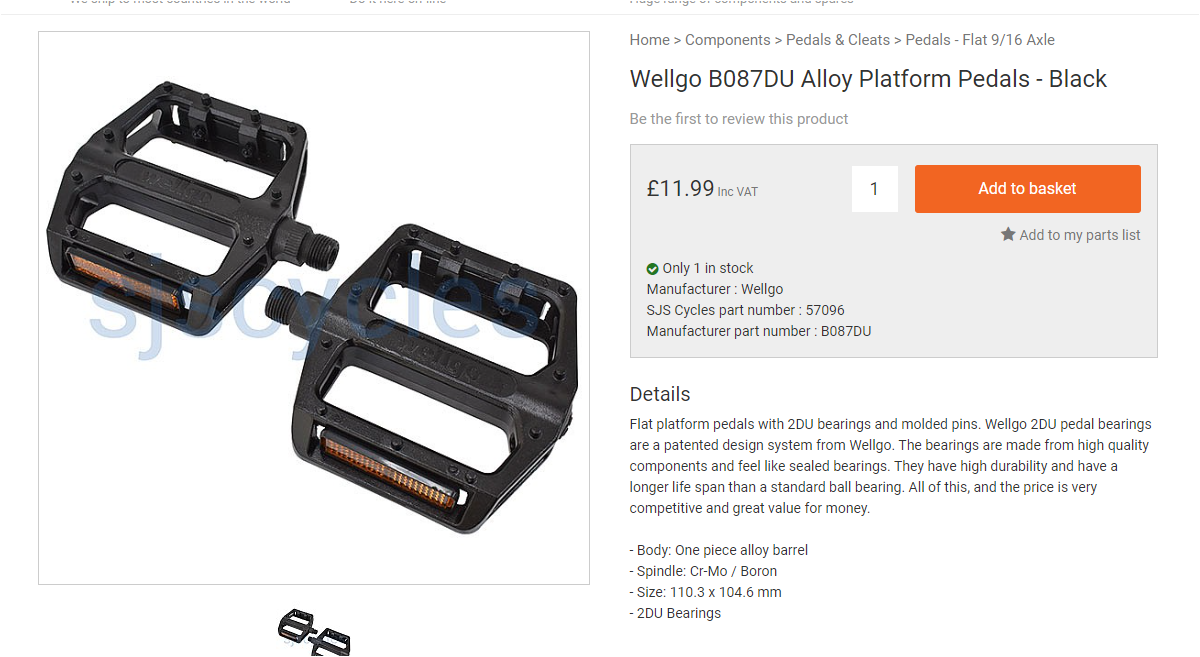1200x657 pixels.
Task: Click the £11.99 price text
Action: click(681, 188)
